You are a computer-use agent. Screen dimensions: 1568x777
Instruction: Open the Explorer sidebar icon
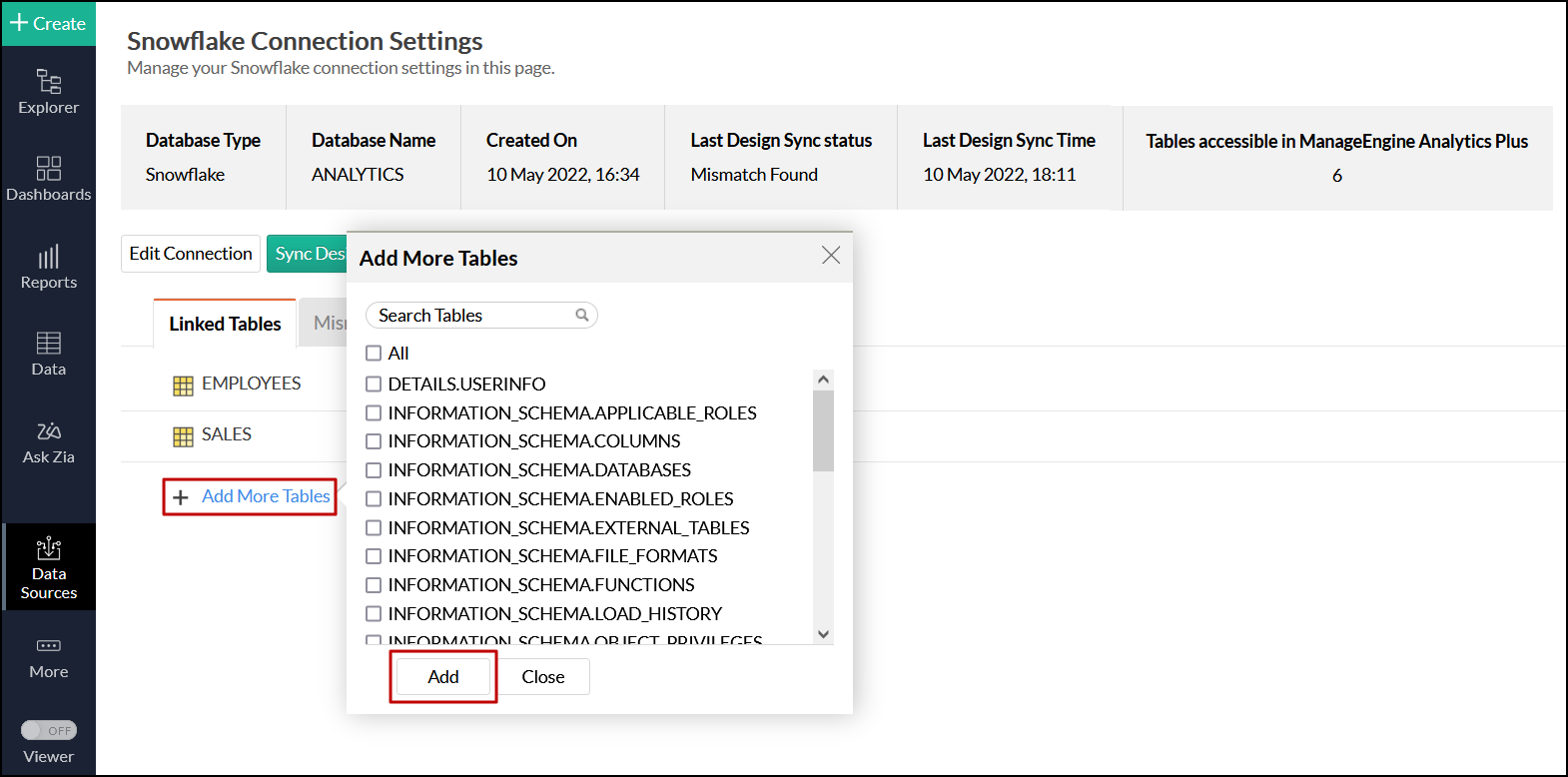coord(48,82)
